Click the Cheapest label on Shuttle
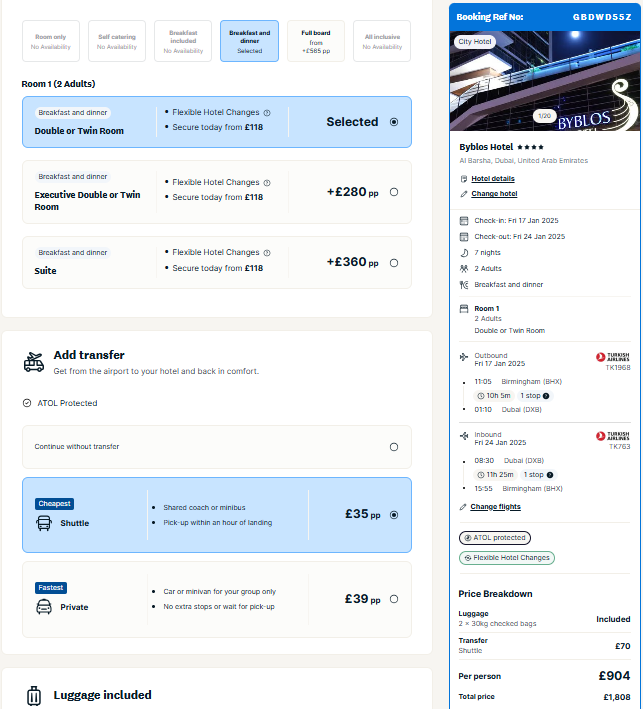Screen dimensions: 643x709 coord(54,504)
